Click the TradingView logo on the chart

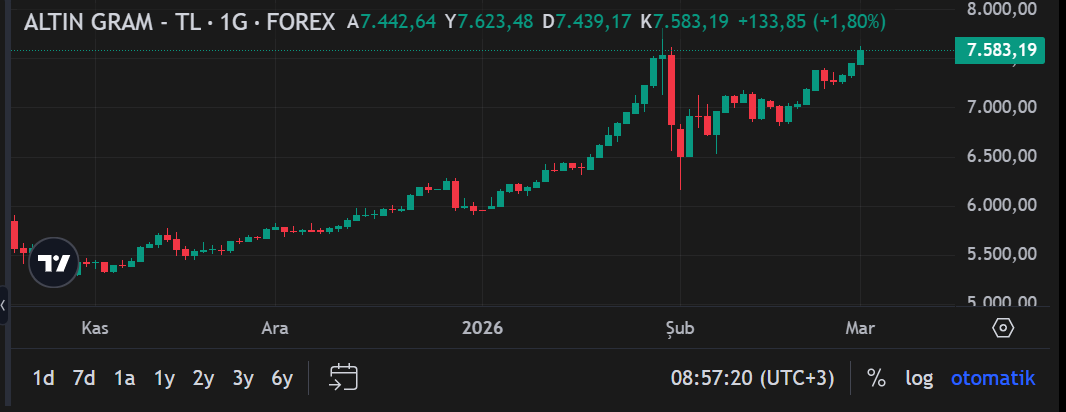click(x=53, y=263)
